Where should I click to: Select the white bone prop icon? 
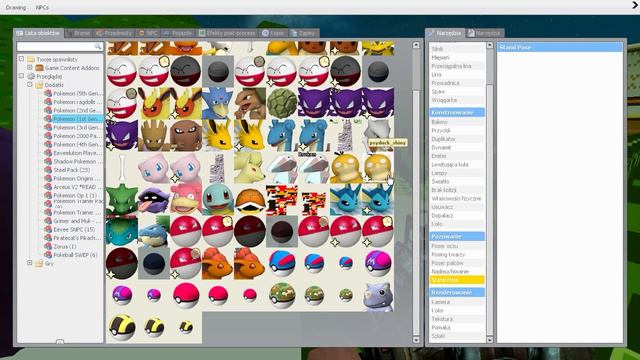[122, 168]
